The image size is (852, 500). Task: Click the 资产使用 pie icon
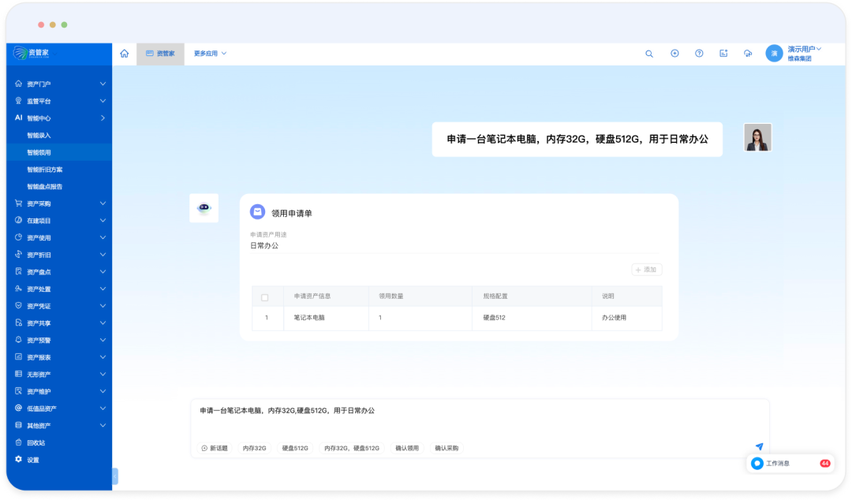pyautogui.click(x=18, y=238)
